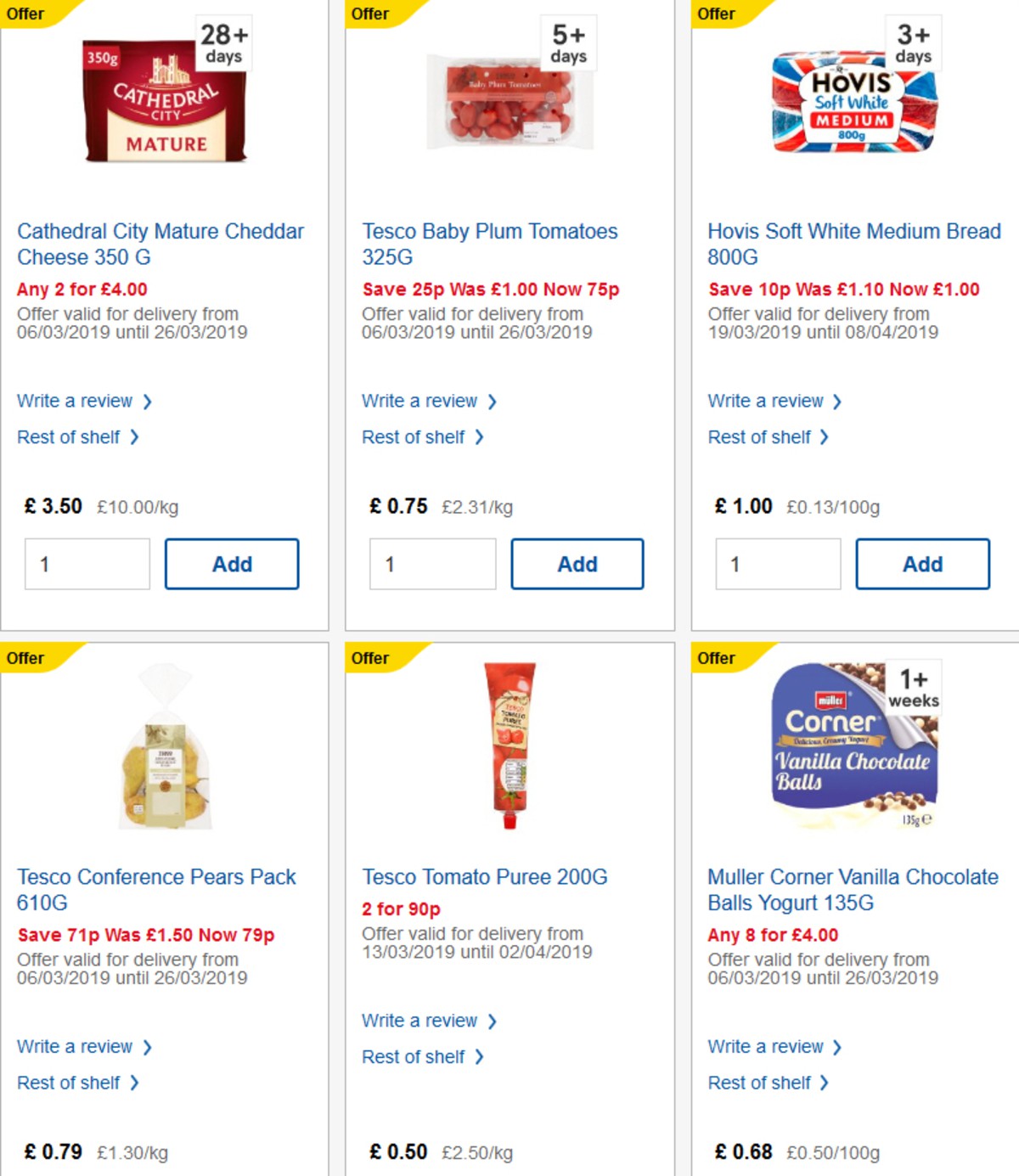Add Tesco Baby Plum Tomatoes to basket
The height and width of the screenshot is (1176, 1019).
577,563
